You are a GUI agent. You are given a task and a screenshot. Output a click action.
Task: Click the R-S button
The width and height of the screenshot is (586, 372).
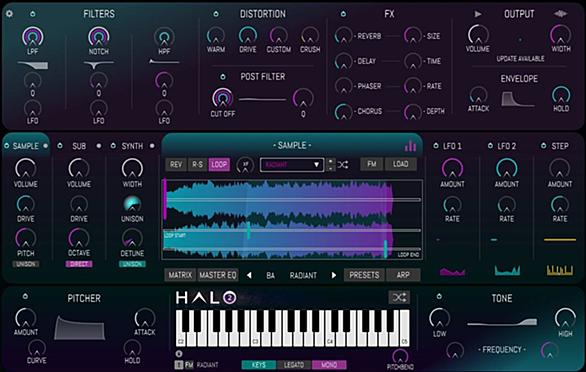click(x=197, y=165)
